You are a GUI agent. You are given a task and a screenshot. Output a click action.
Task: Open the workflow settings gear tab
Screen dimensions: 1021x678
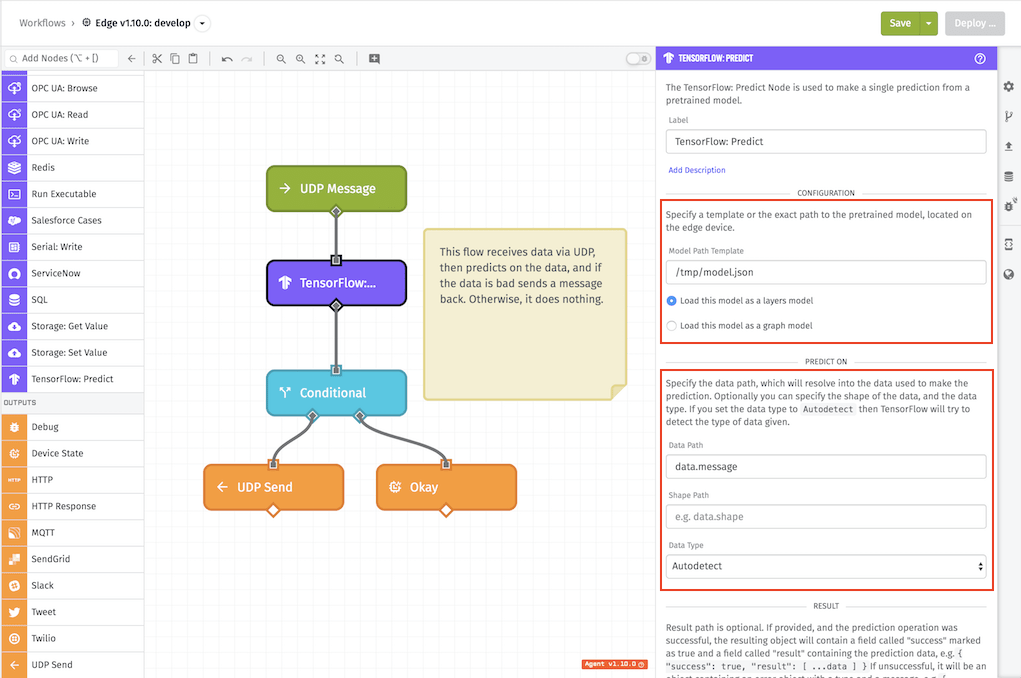[1009, 87]
